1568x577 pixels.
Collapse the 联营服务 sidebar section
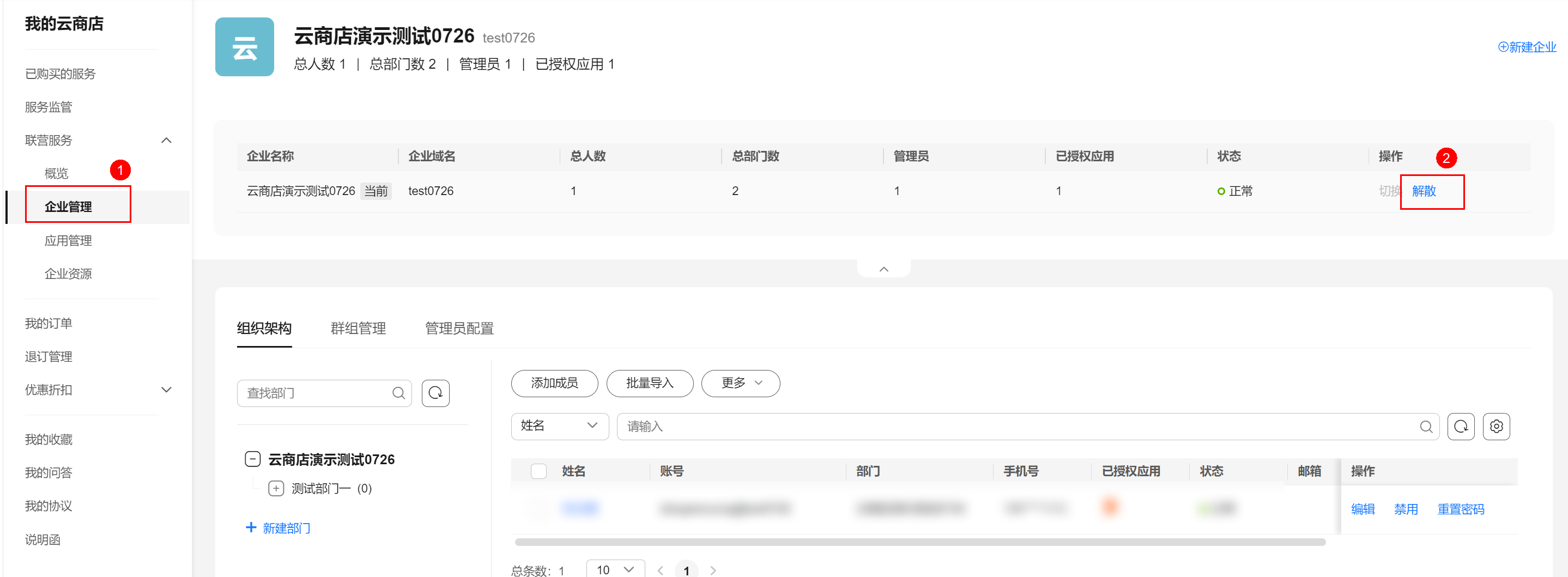click(x=166, y=141)
